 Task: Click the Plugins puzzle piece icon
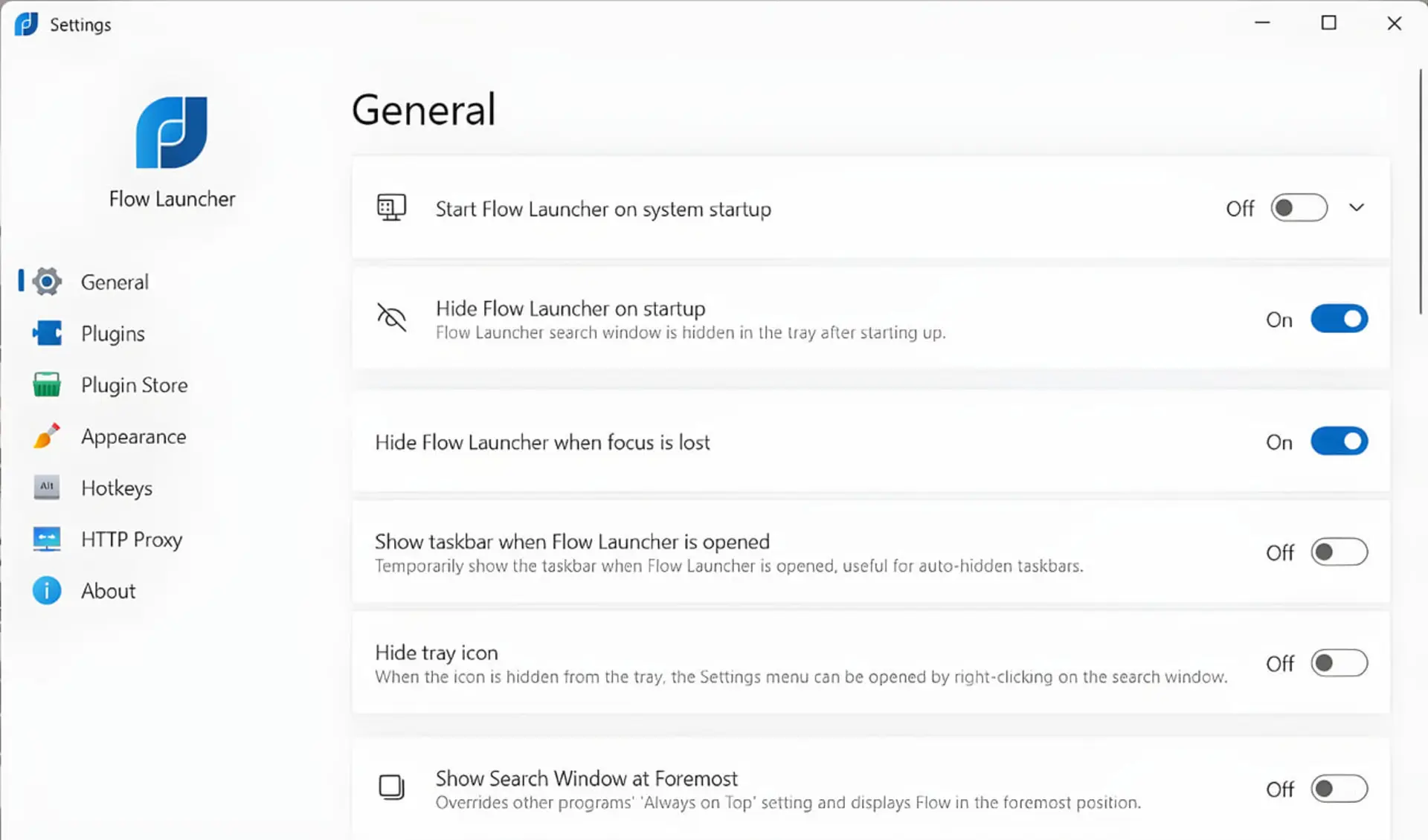47,333
